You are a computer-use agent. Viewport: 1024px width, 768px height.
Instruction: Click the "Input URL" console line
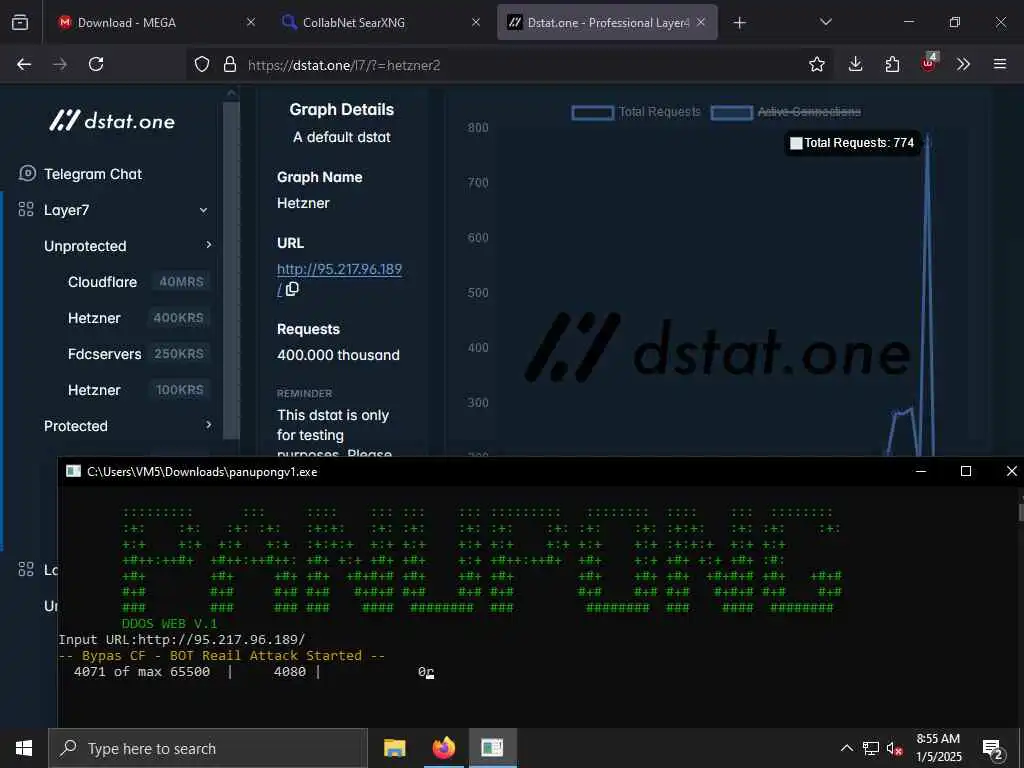(182, 639)
